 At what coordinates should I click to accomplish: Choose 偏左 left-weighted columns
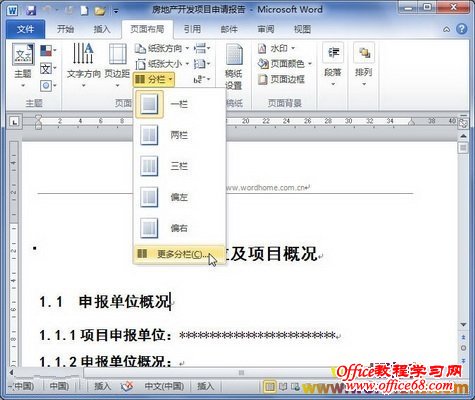pos(179,197)
